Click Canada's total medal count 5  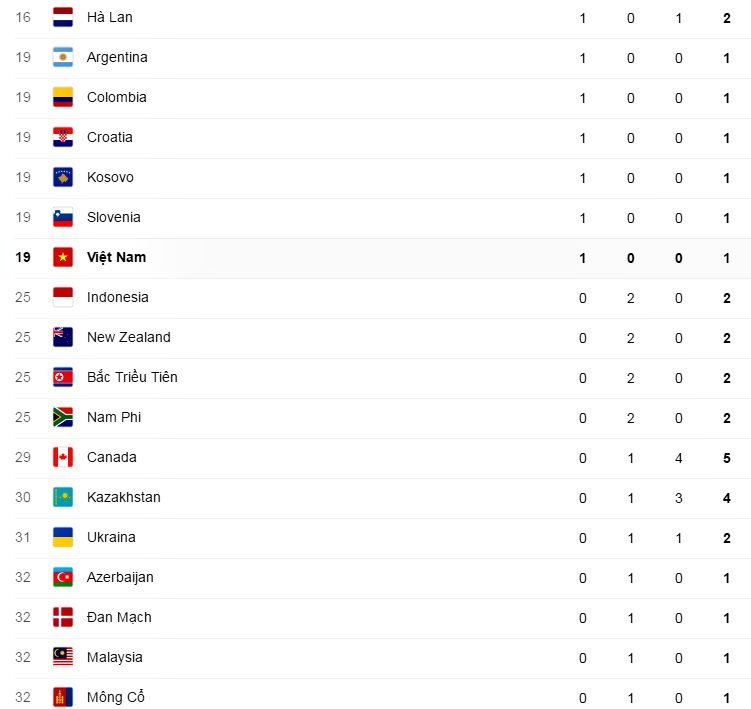point(727,457)
